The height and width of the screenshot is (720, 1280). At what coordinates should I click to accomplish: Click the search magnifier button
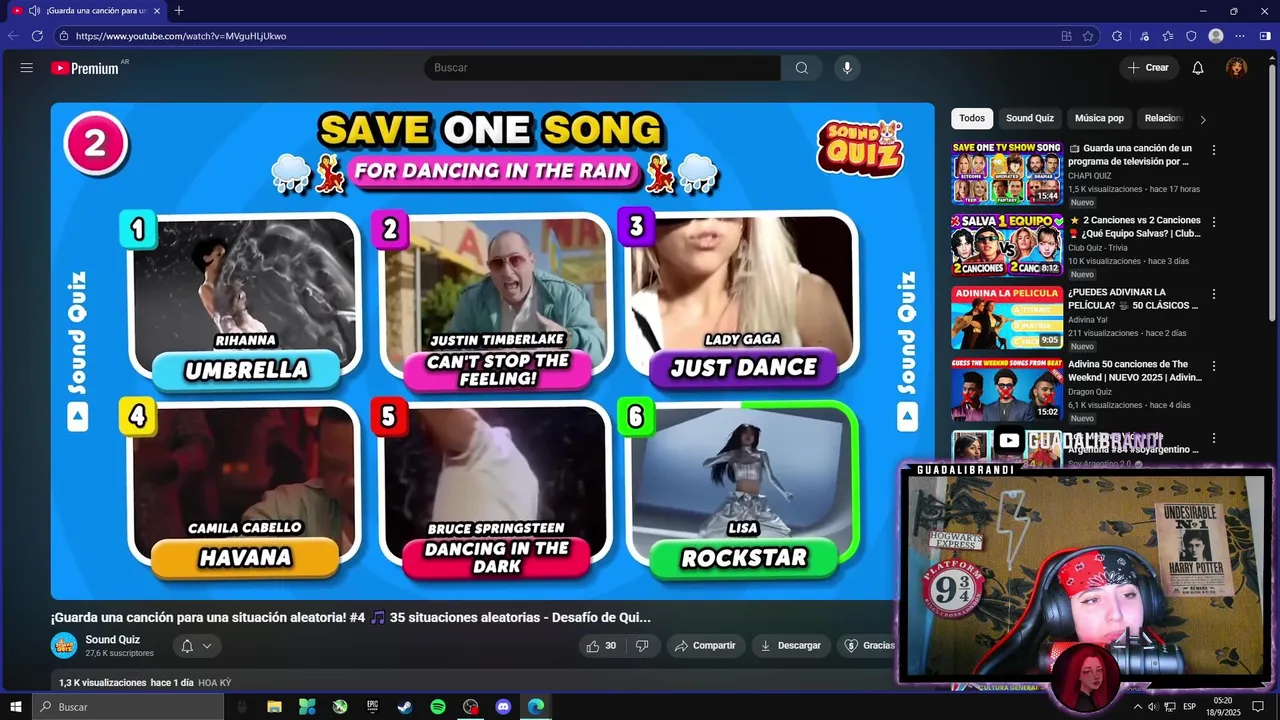802,68
